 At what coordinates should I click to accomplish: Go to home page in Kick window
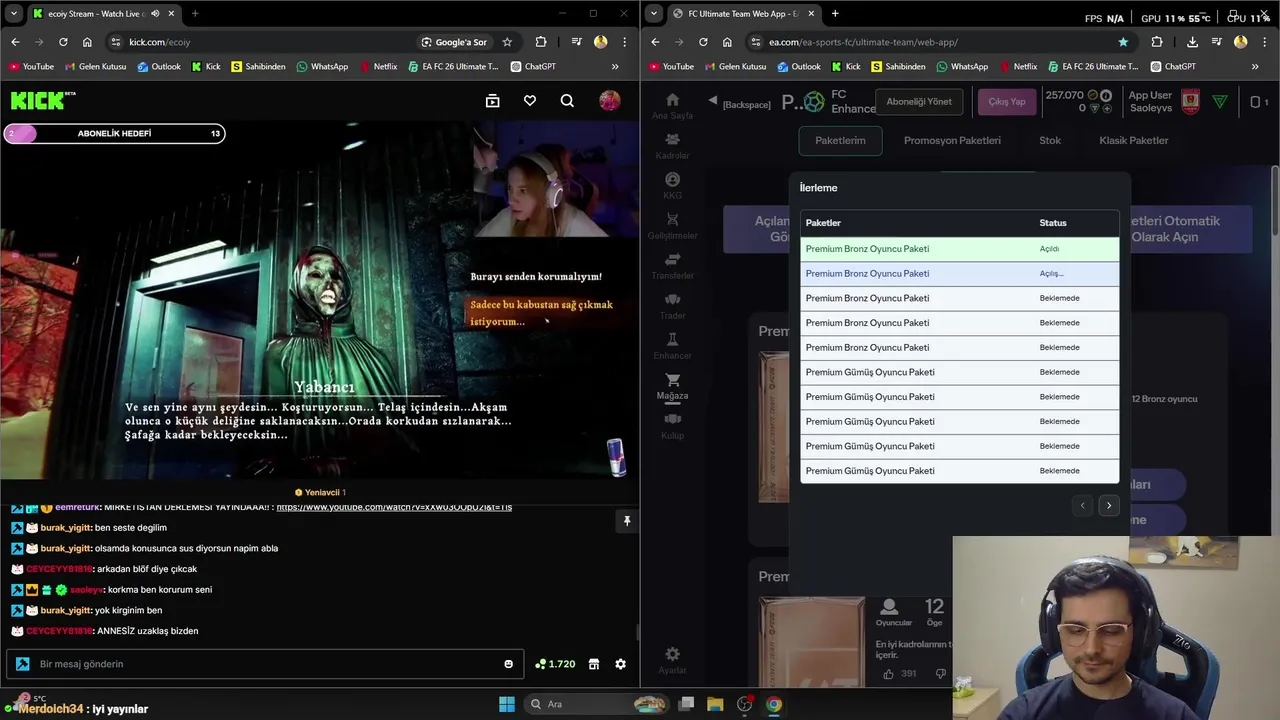pyautogui.click(x=87, y=42)
